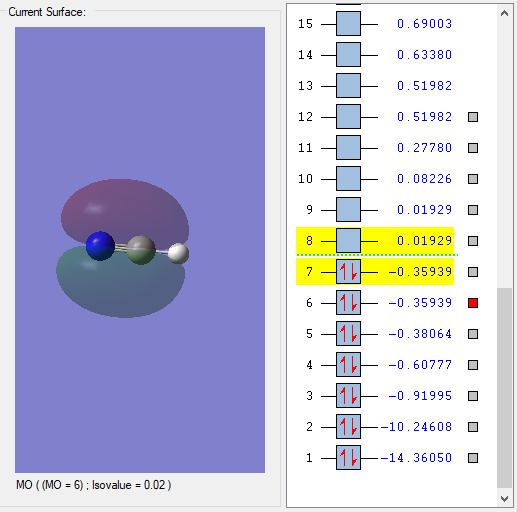
Task: Toggle the gray surface marker for MO 2
Action: point(473,427)
